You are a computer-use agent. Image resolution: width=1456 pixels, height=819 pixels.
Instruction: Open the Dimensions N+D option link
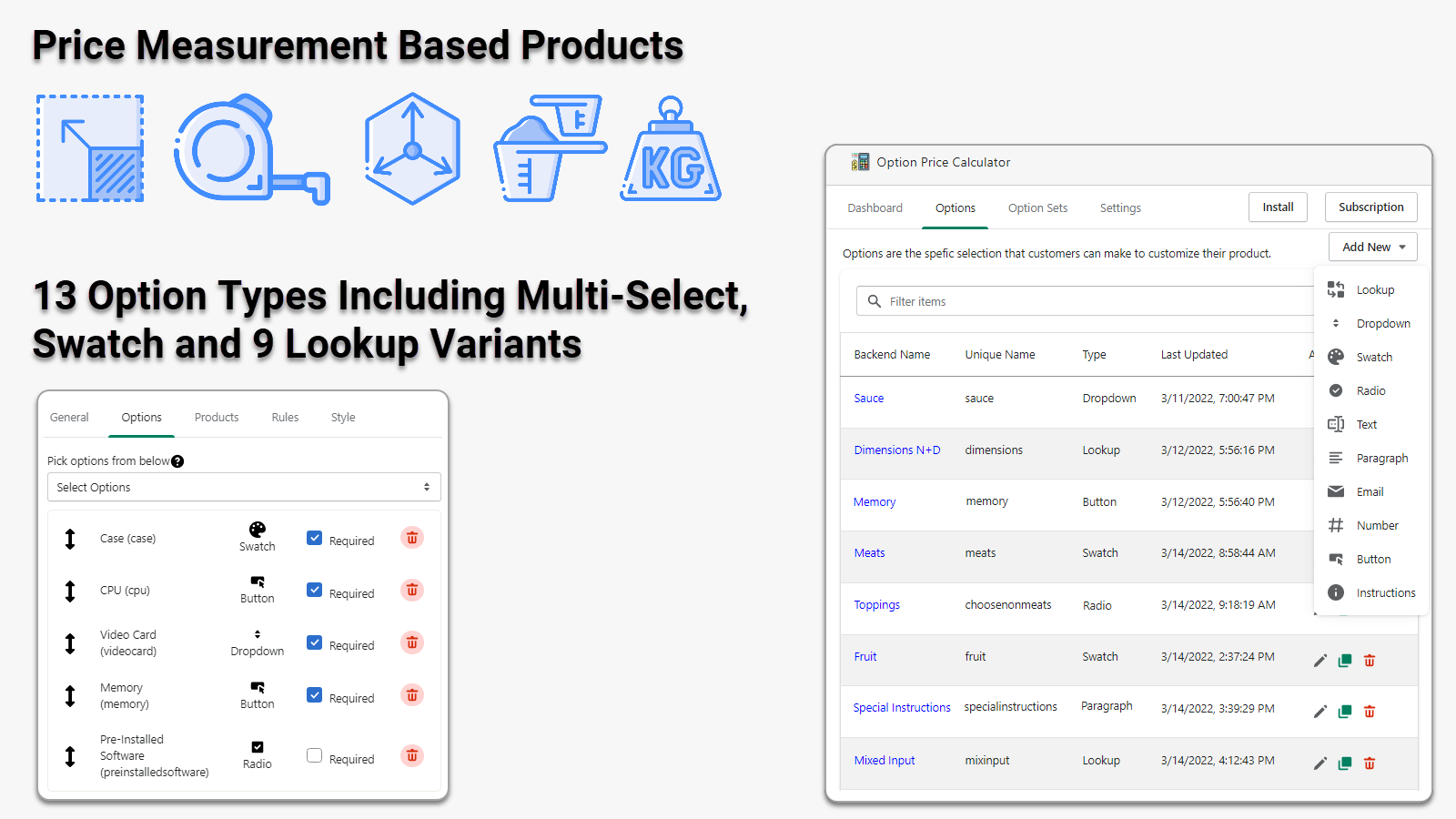click(897, 450)
